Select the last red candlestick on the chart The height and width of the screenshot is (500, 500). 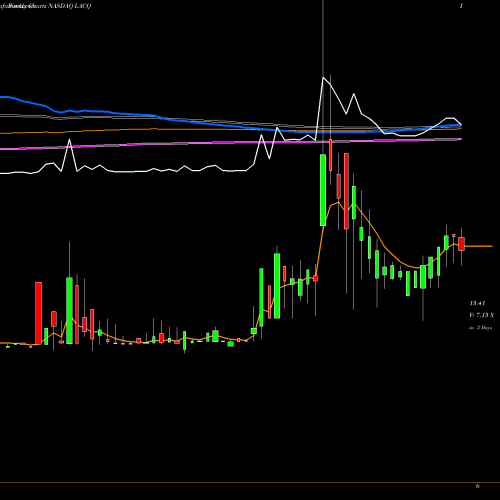click(461, 244)
